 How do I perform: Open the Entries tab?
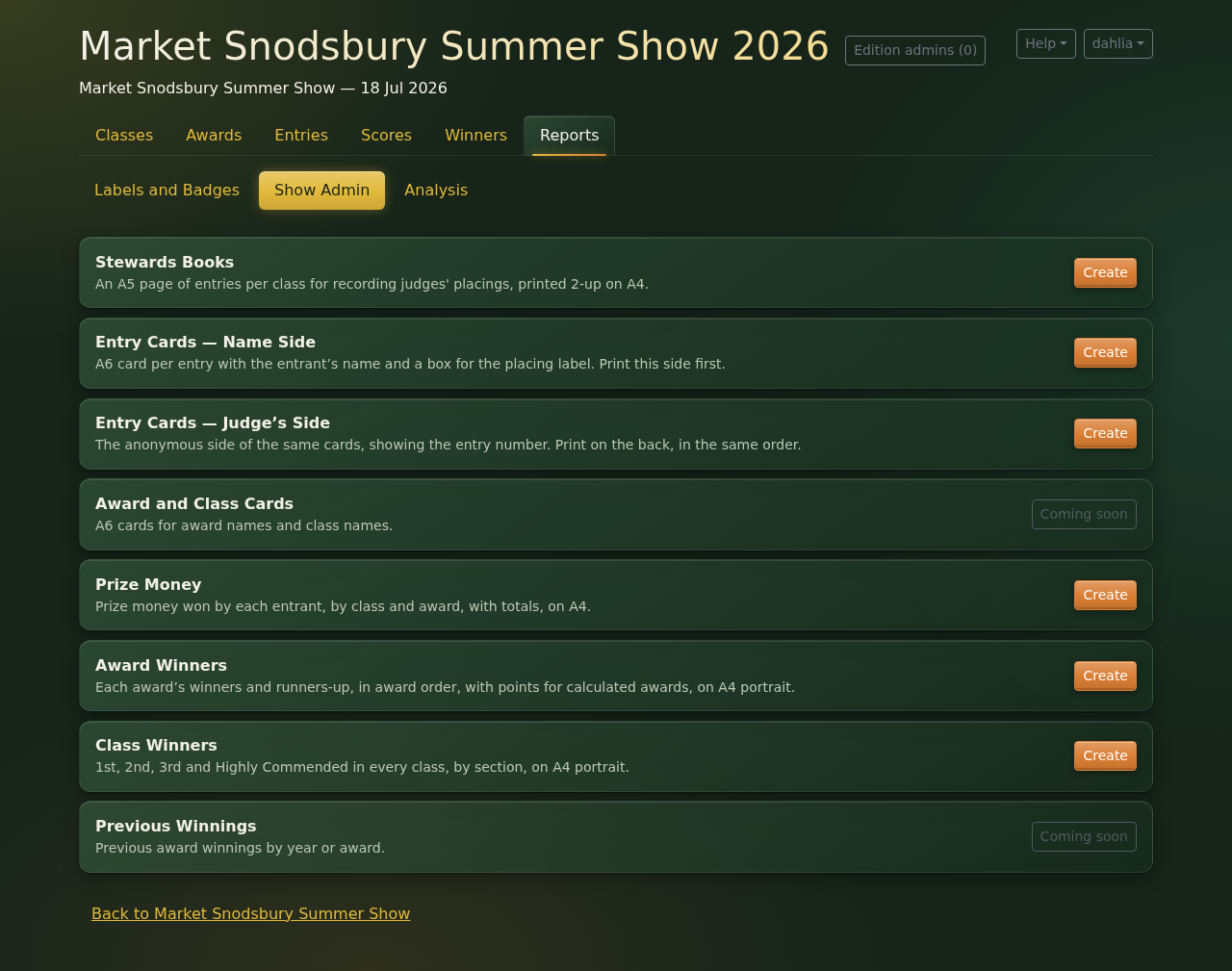coord(301,136)
